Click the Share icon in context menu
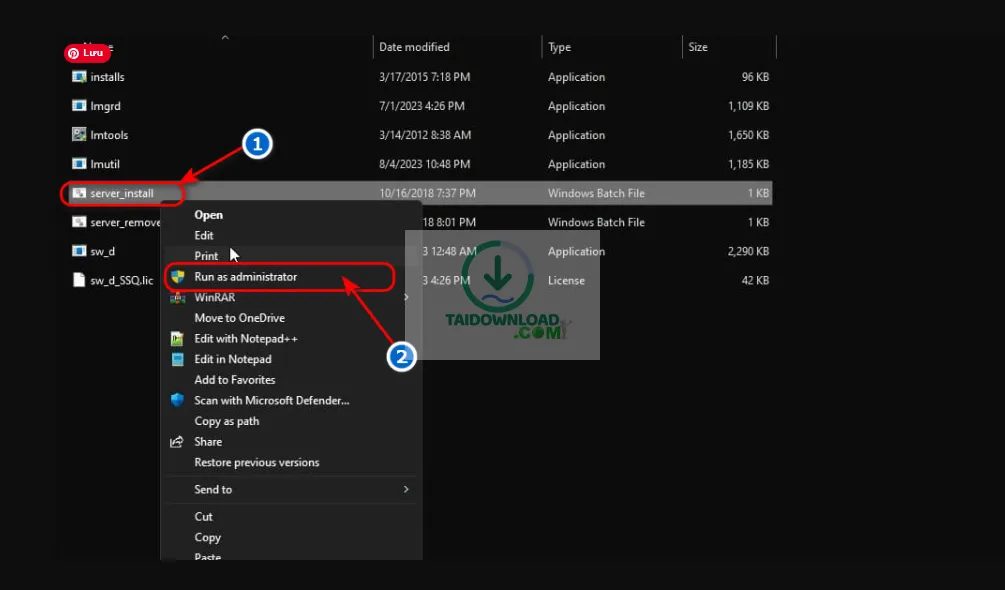 tap(178, 442)
